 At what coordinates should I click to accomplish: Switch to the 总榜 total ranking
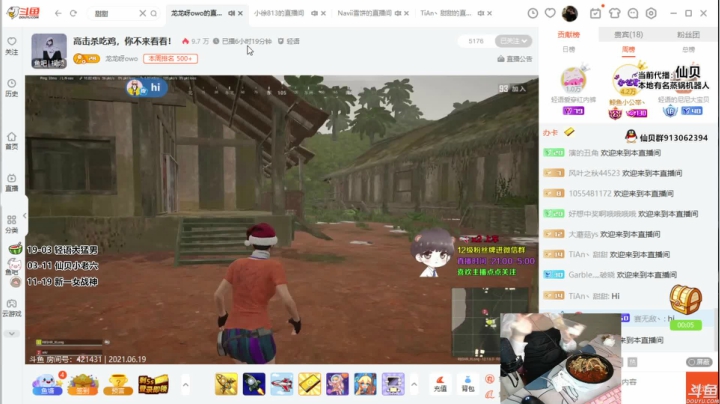(688, 49)
